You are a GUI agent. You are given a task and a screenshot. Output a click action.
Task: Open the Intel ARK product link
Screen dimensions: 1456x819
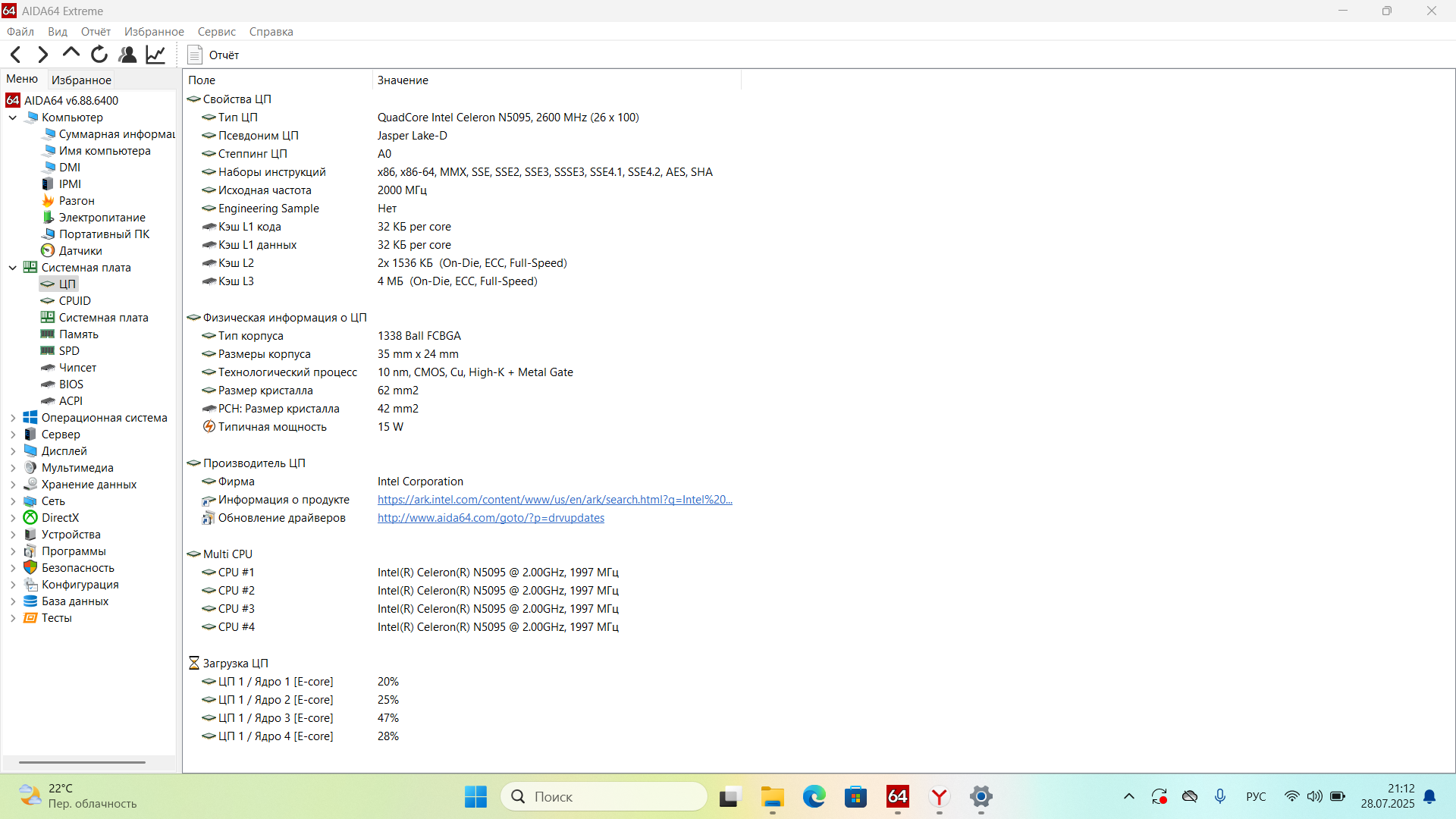(x=554, y=500)
